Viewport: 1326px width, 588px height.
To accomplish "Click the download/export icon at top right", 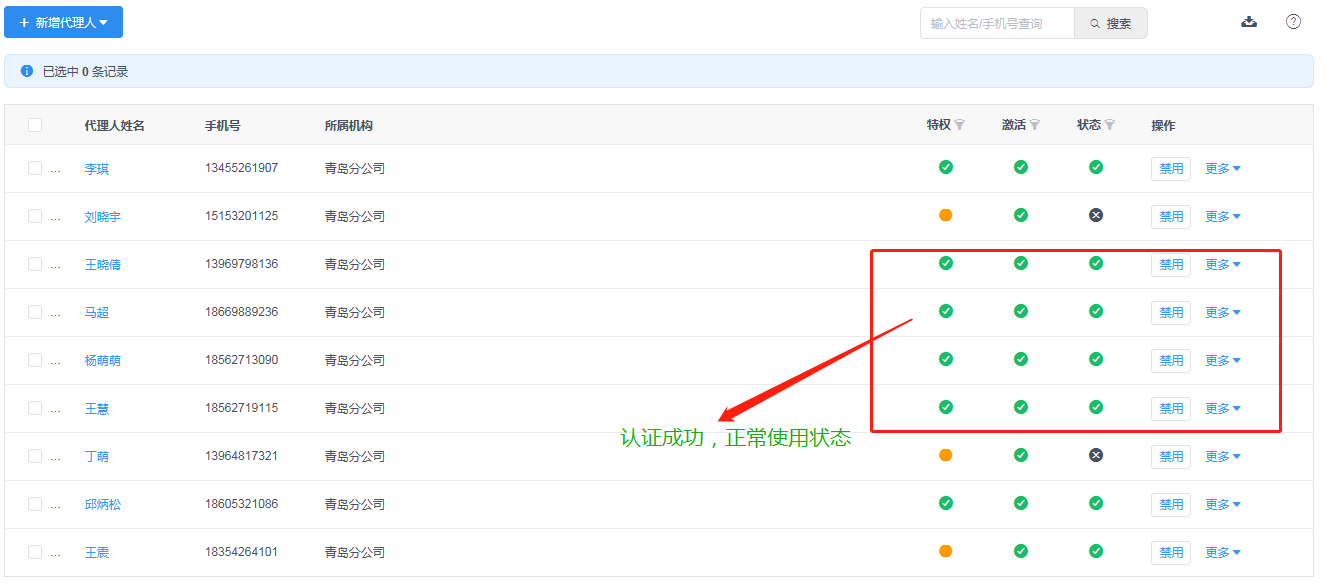I will coord(1249,22).
